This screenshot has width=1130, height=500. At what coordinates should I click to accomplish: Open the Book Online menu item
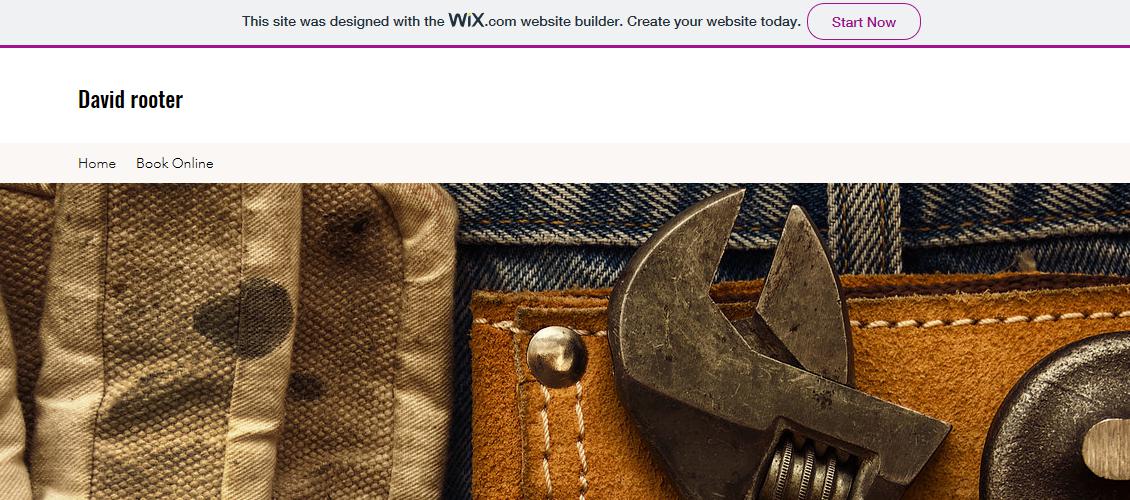tap(174, 164)
